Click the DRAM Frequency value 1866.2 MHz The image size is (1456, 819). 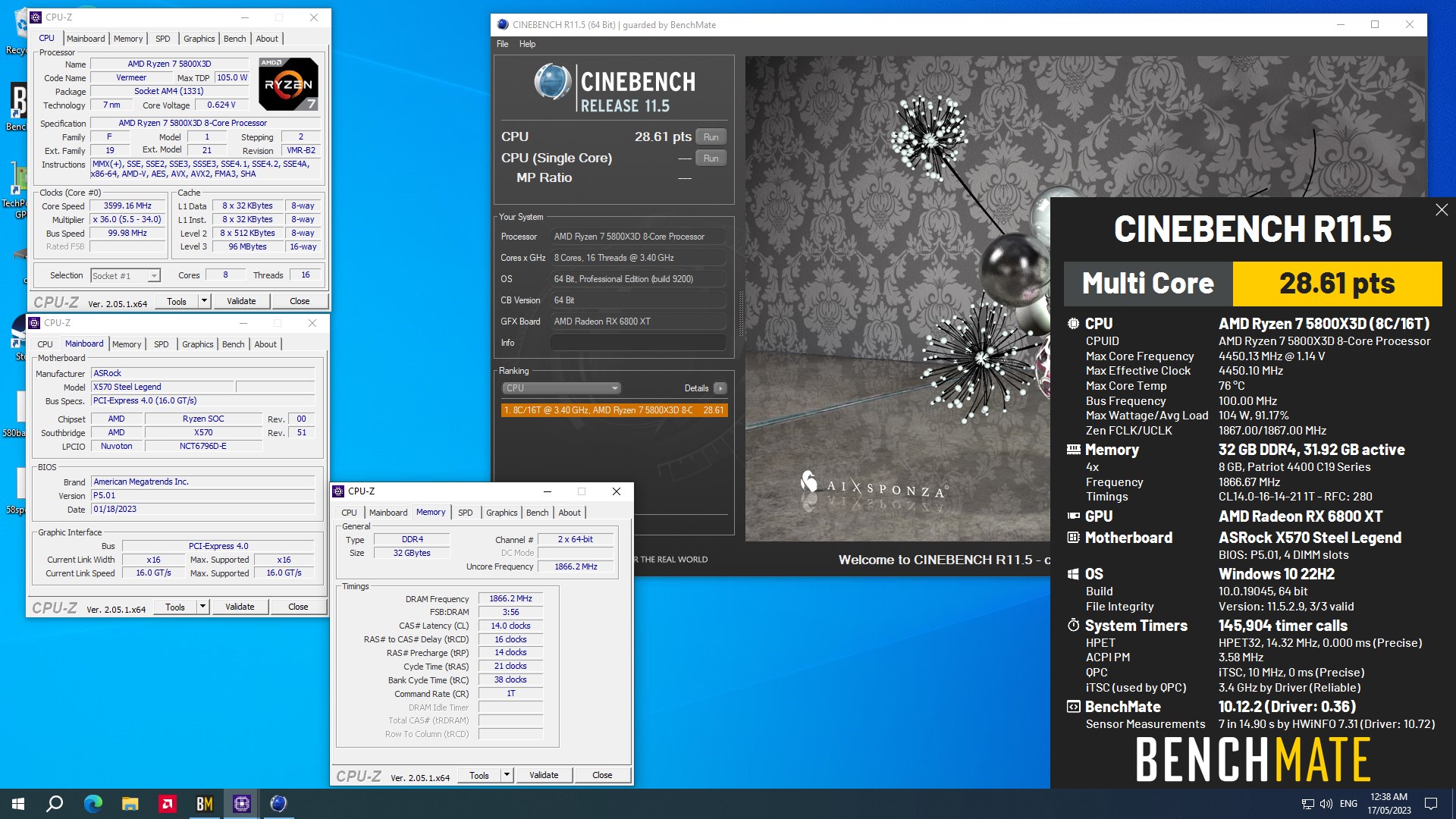(x=510, y=598)
